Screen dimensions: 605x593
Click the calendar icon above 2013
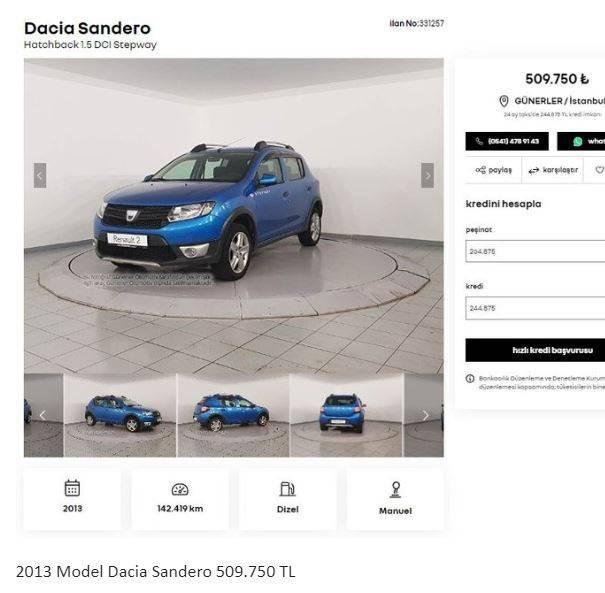72,488
